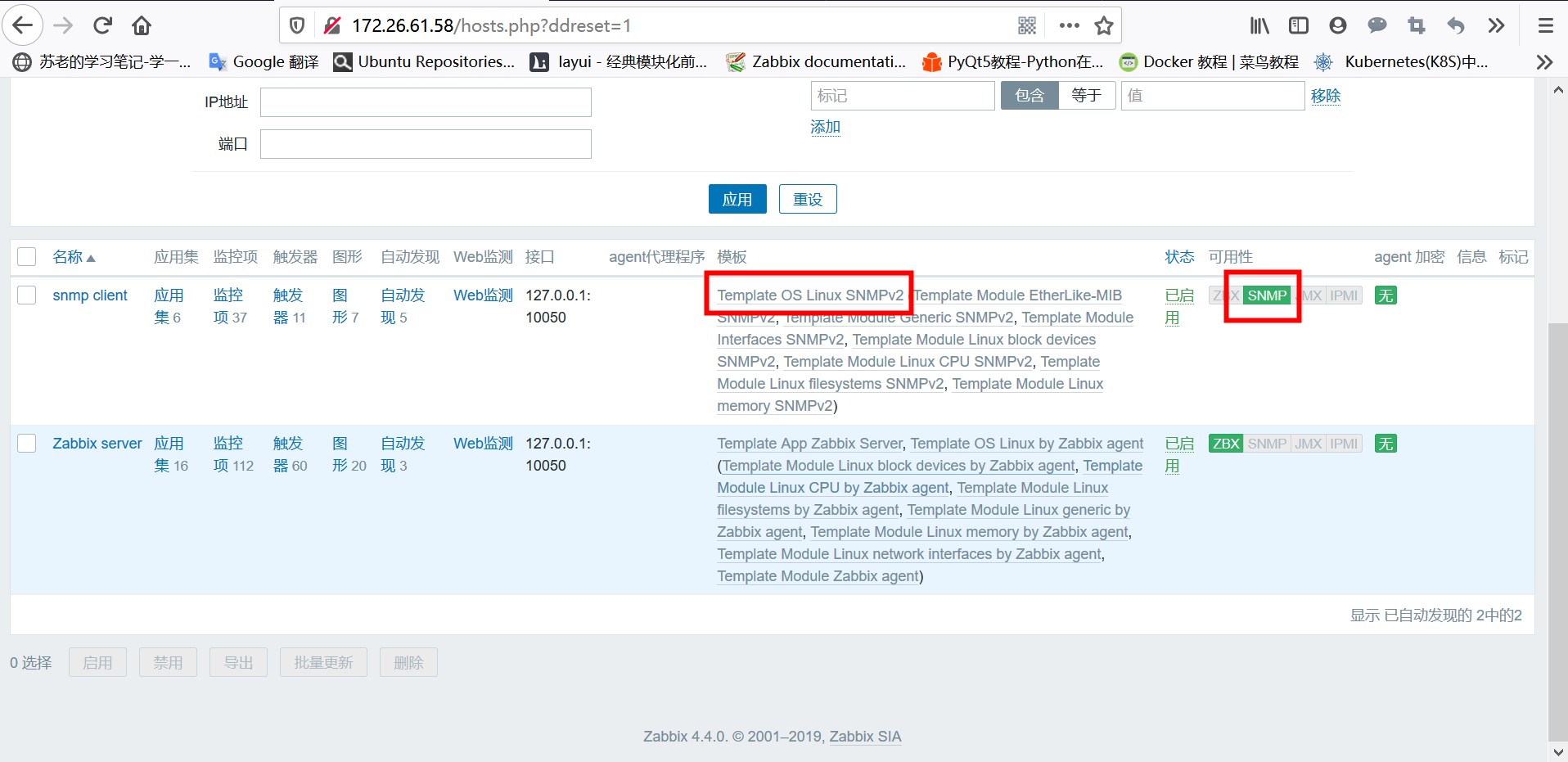
Task: Open the QR code icon in address bar
Action: coord(1027,25)
